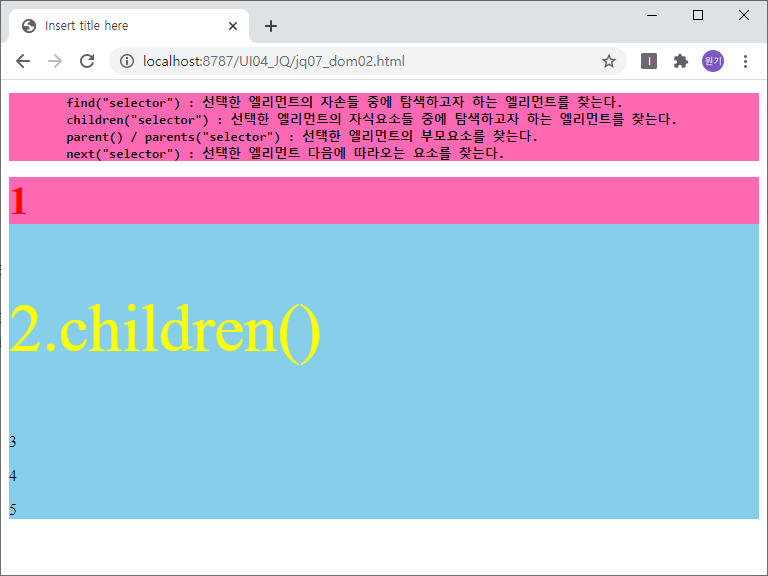The image size is (768, 576).
Task: Close the Chrome window
Action: 744,15
